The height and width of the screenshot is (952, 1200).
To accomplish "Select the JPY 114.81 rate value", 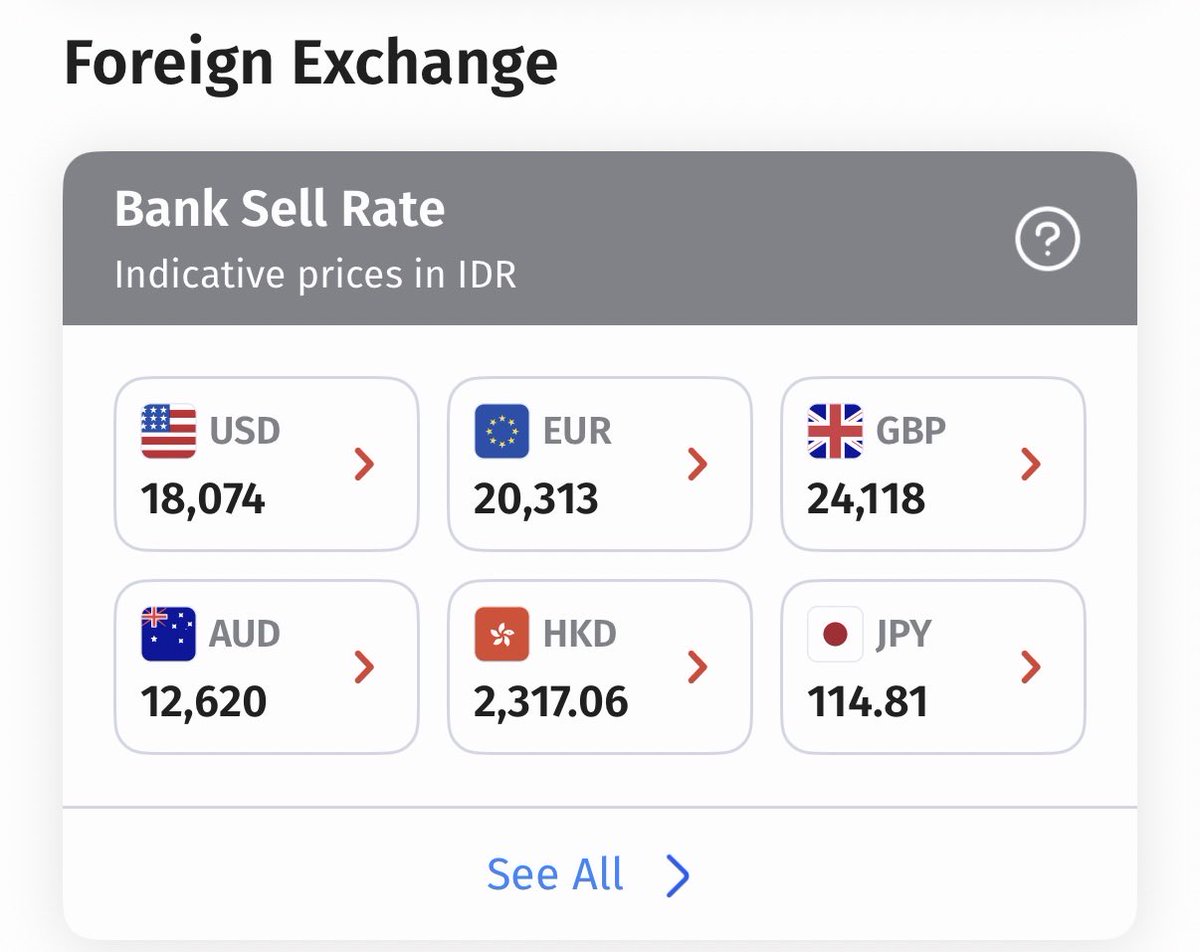I will [x=867, y=702].
